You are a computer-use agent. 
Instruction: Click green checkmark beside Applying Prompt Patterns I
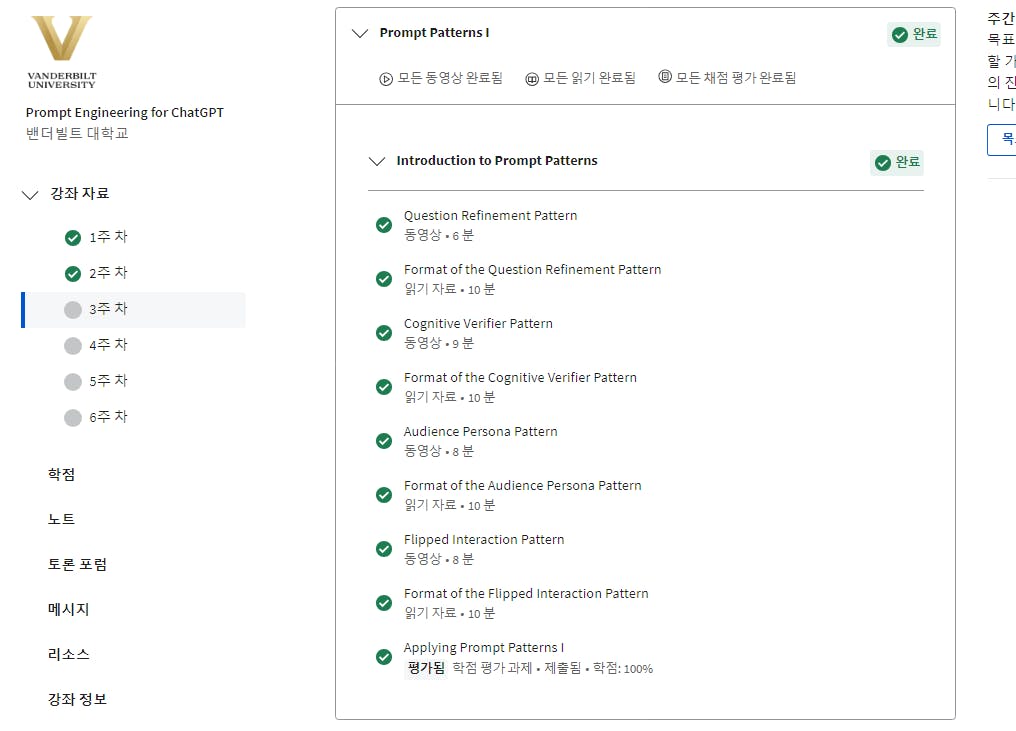(x=384, y=657)
